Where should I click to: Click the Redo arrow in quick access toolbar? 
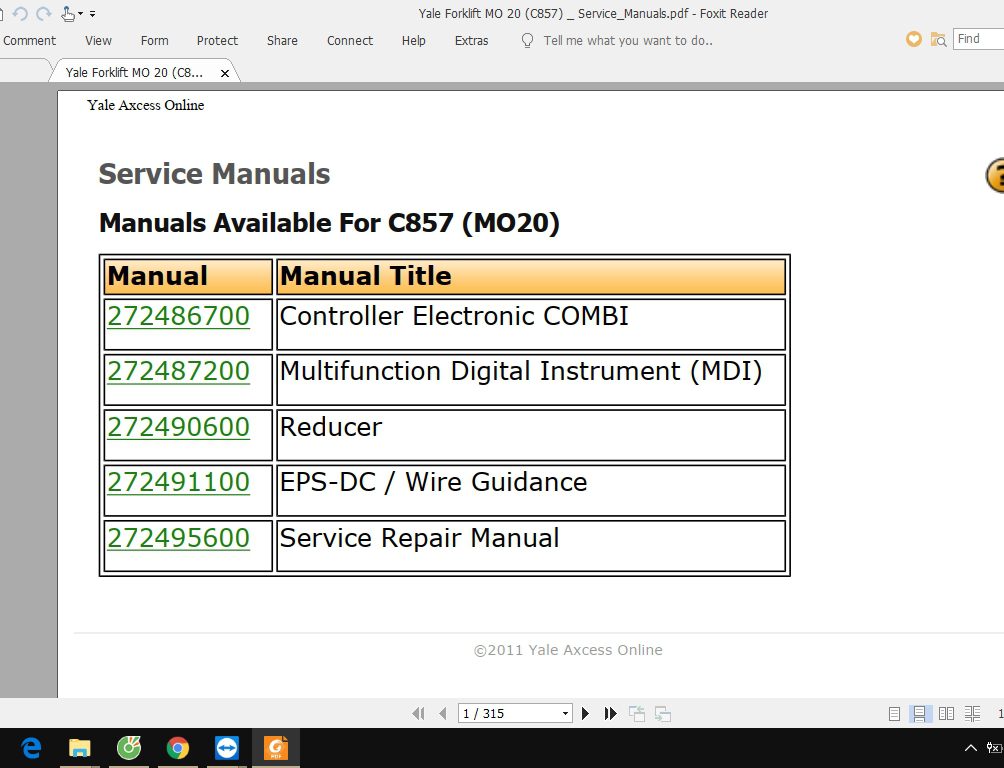tap(44, 13)
